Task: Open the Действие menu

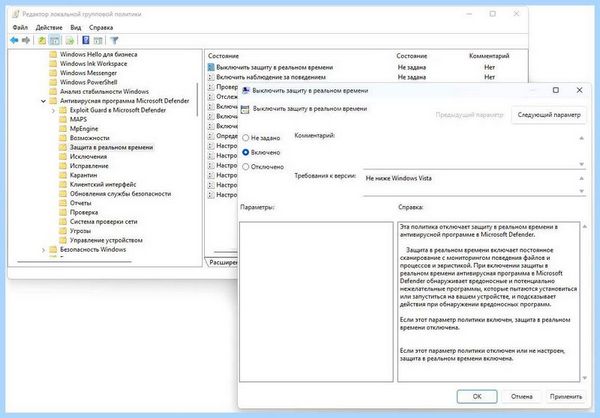Action: point(49,28)
